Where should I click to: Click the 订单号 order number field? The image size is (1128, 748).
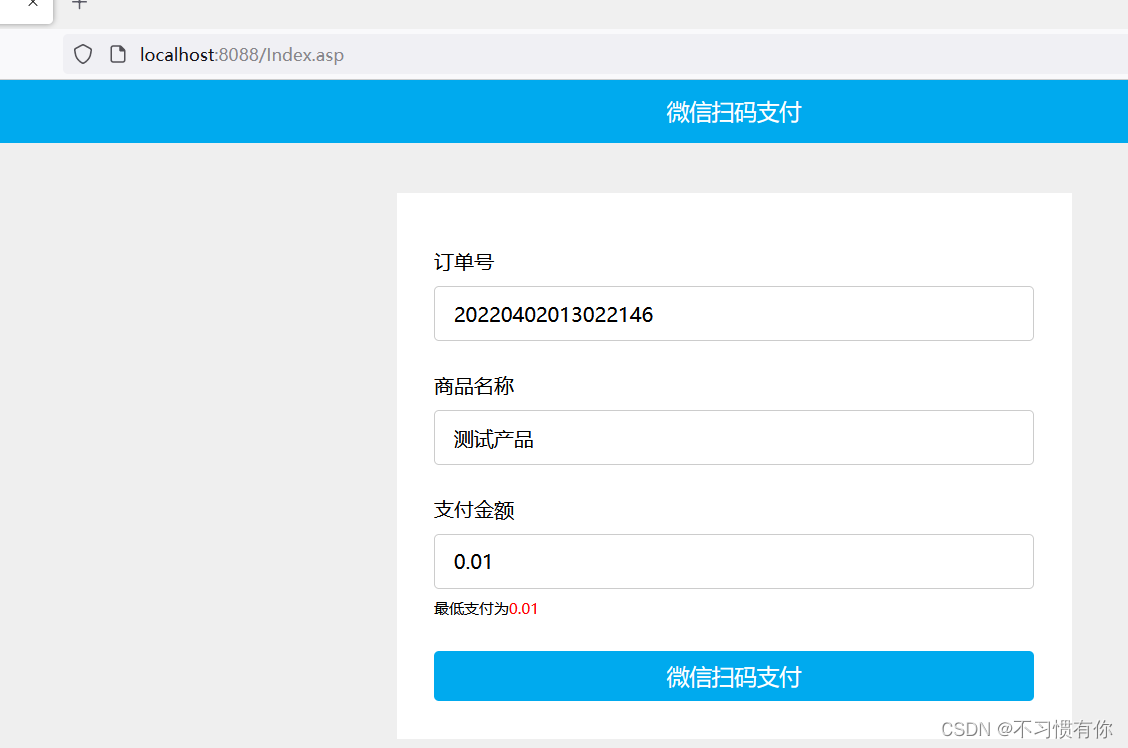pyautogui.click(x=733, y=314)
